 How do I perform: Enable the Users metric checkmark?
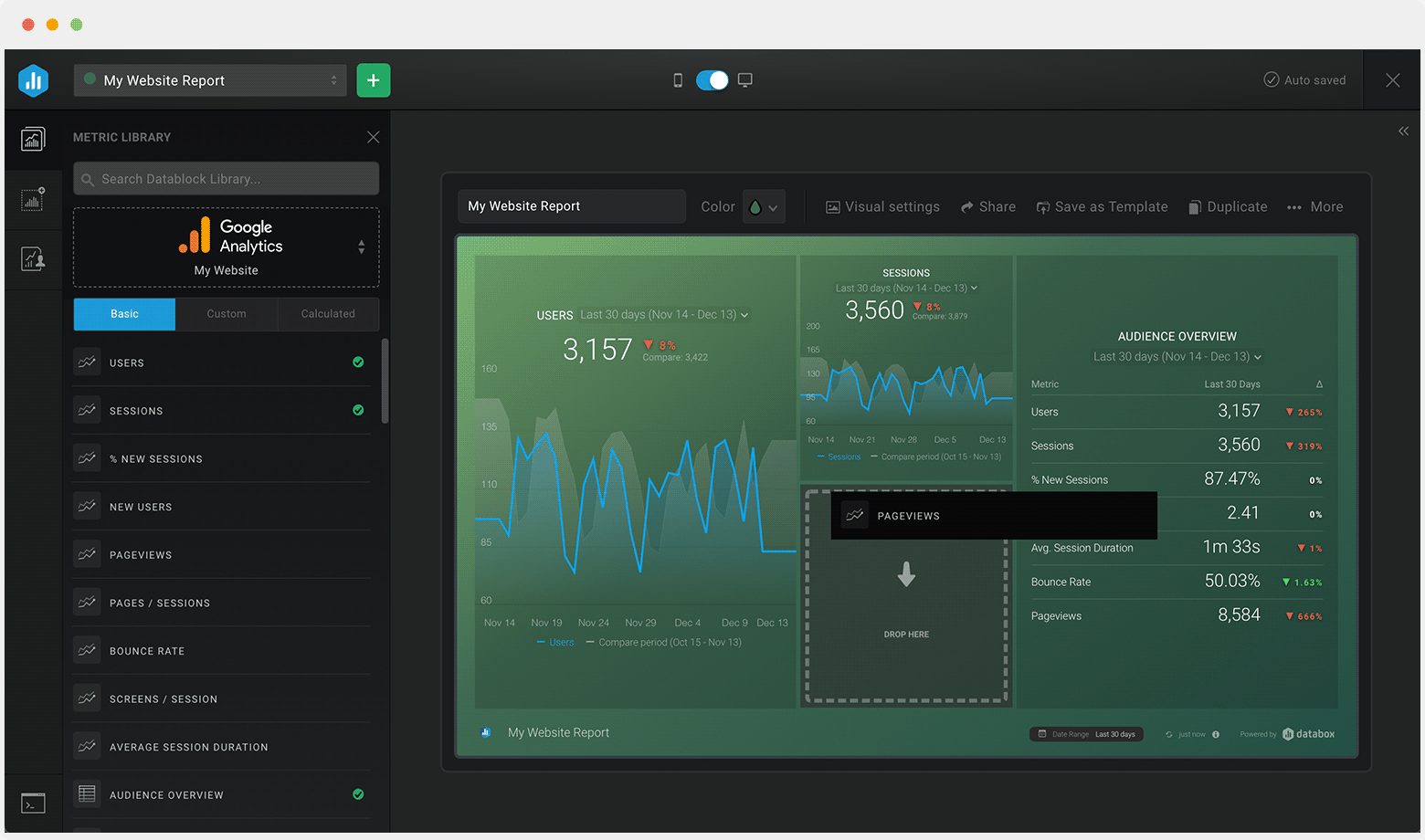pos(358,362)
